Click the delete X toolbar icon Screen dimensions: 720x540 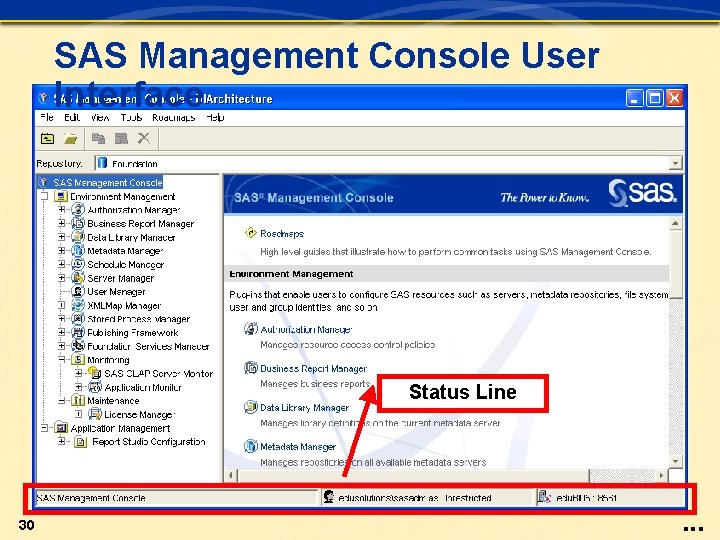point(144,138)
